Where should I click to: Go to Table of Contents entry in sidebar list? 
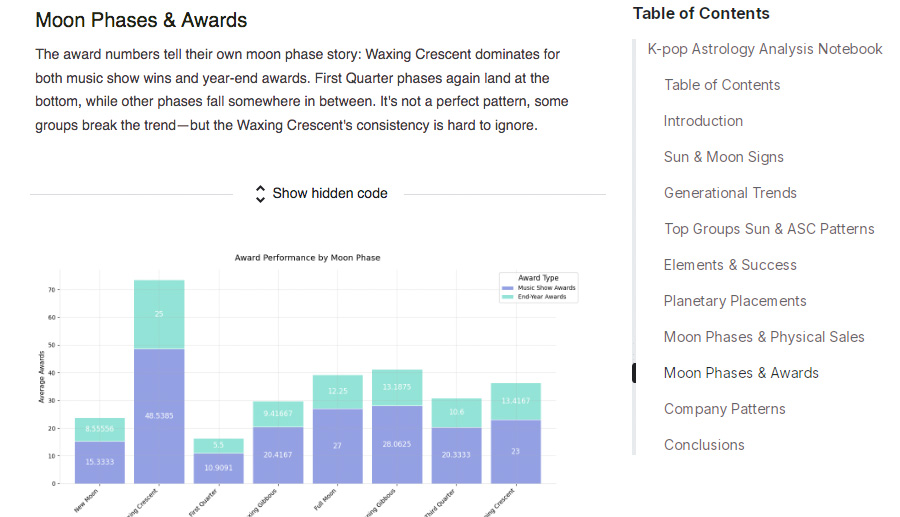pyautogui.click(x=722, y=85)
